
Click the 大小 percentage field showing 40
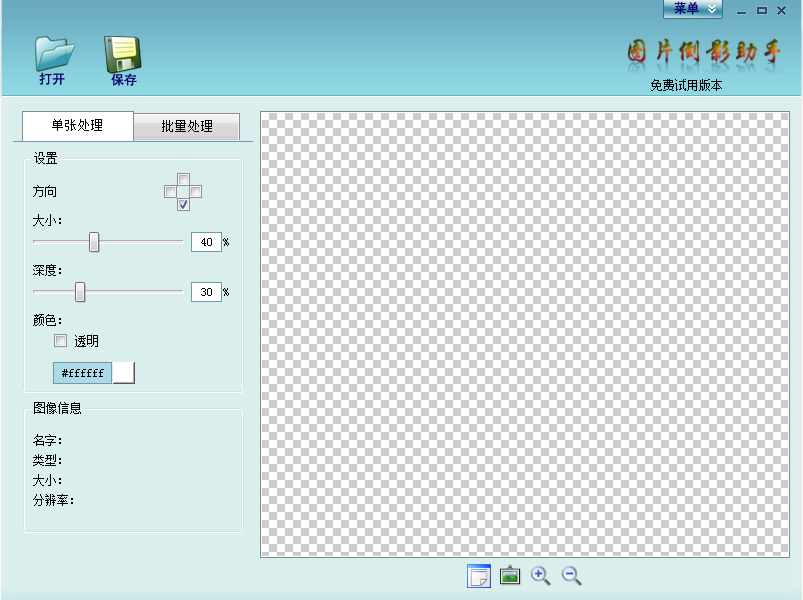click(x=206, y=242)
